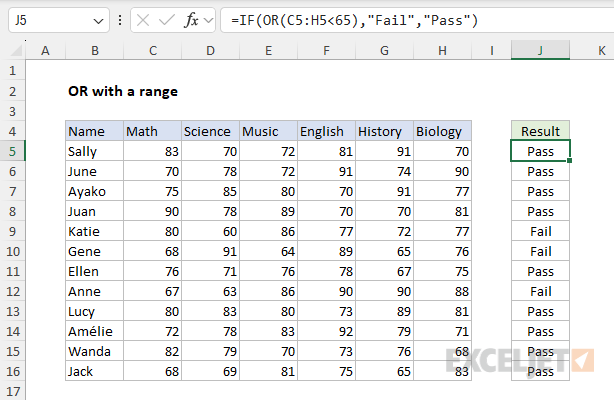The height and width of the screenshot is (400, 614).
Task: Click the Biology header cell
Action: pyautogui.click(x=442, y=131)
